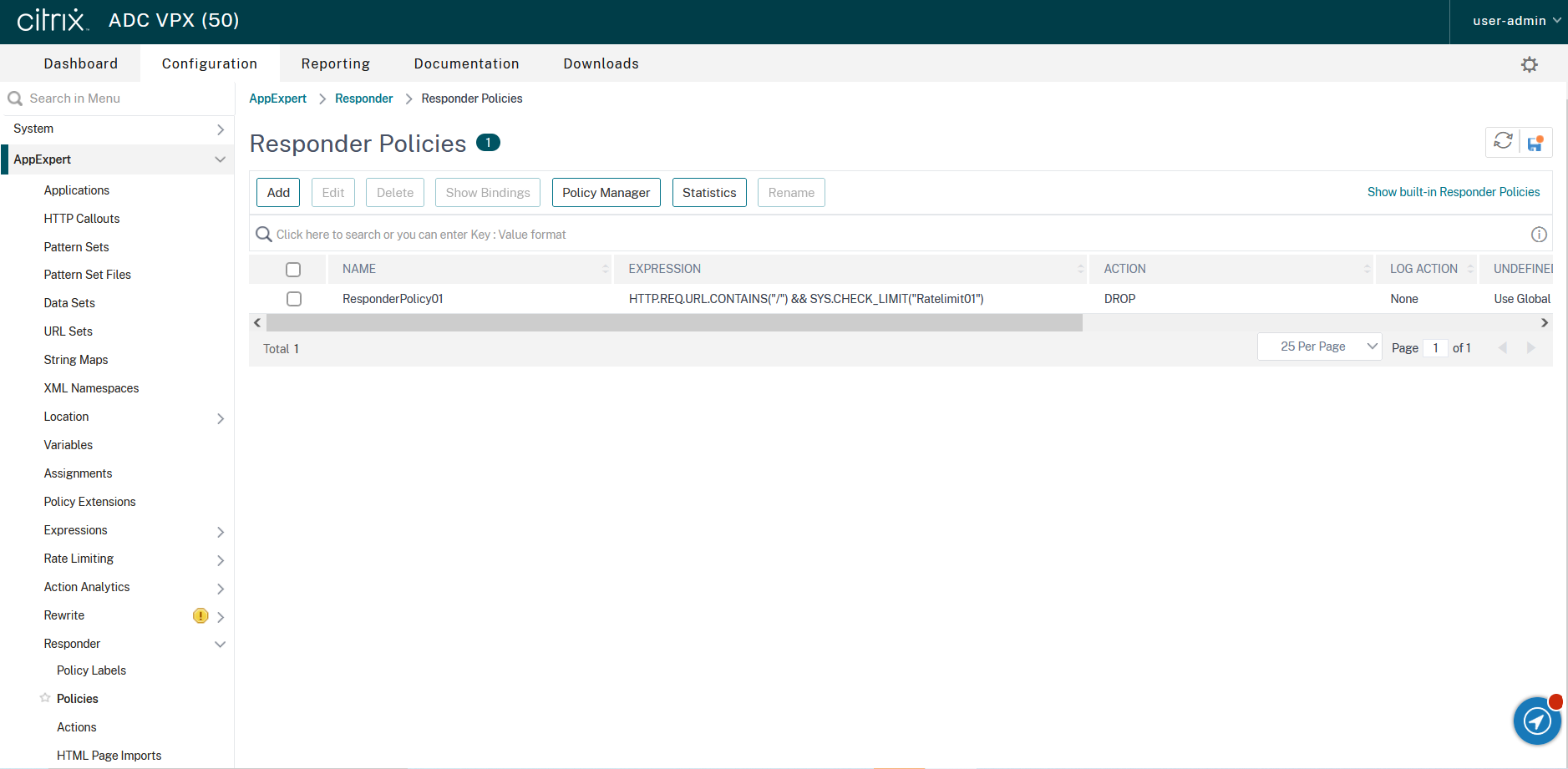1568x769 pixels.
Task: Click the Key:Value search field
Action: click(901, 235)
